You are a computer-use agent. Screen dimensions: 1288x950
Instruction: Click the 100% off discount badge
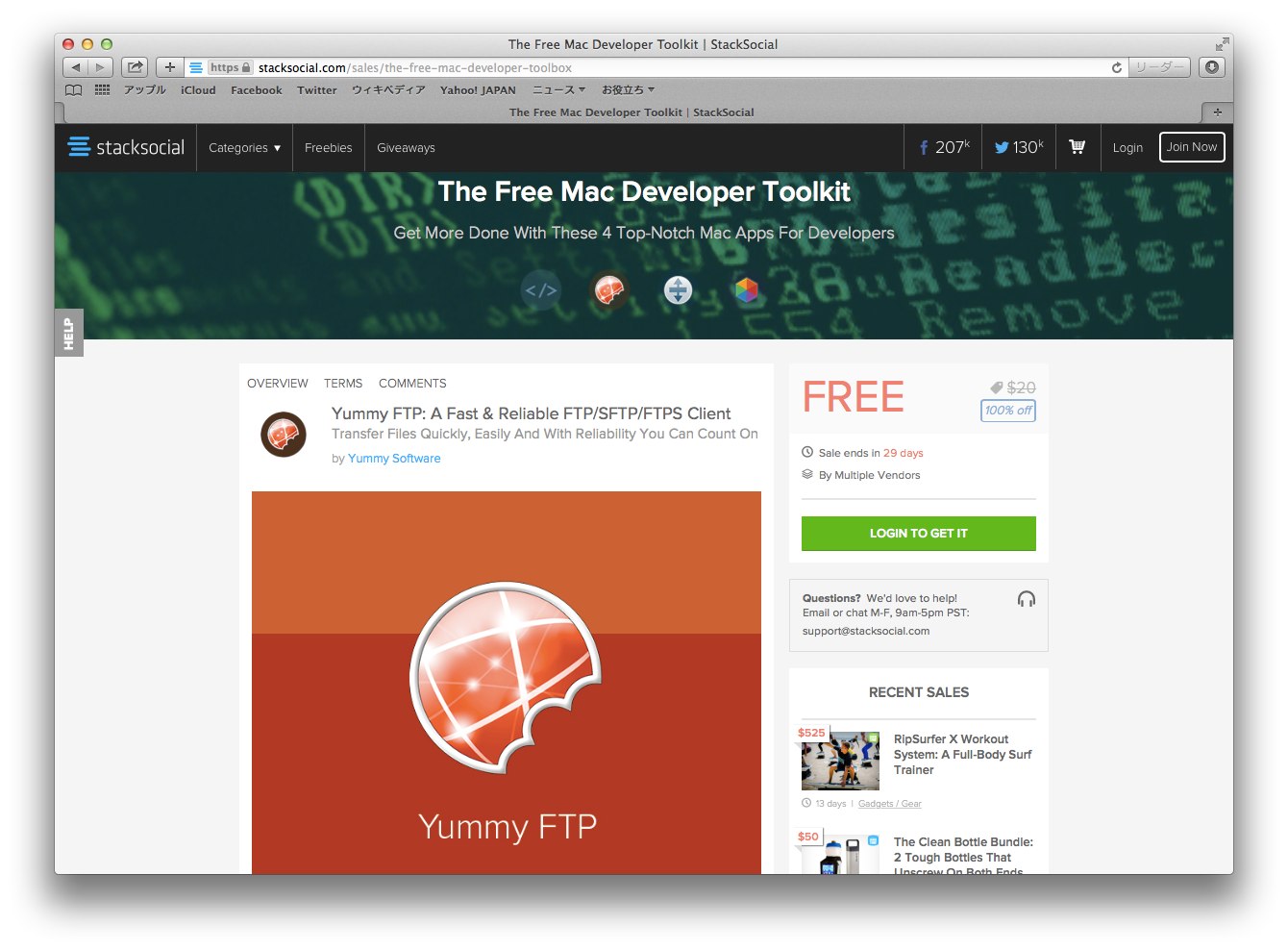pyautogui.click(x=1008, y=411)
